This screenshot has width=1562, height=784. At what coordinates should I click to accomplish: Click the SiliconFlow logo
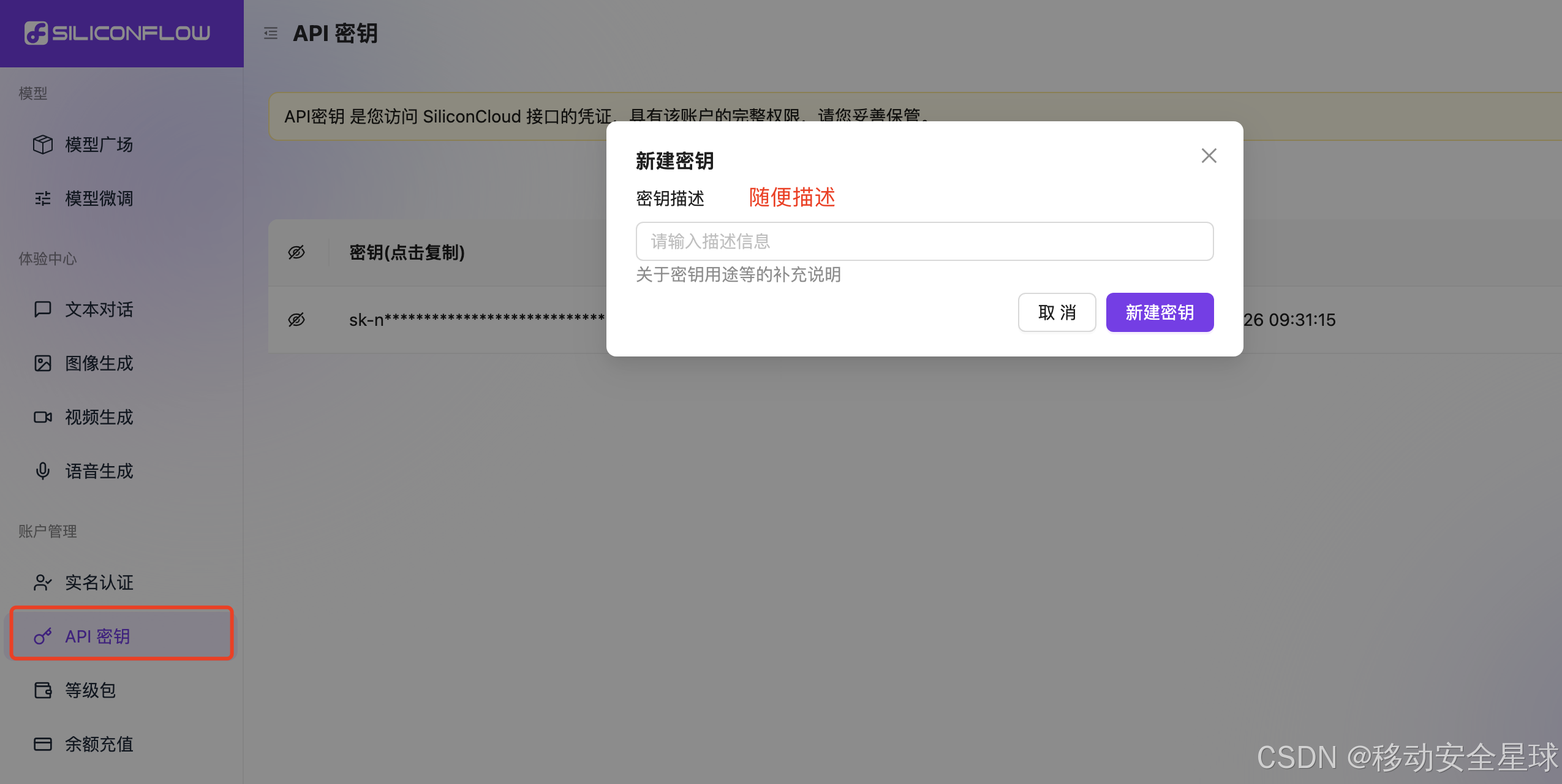click(x=118, y=33)
